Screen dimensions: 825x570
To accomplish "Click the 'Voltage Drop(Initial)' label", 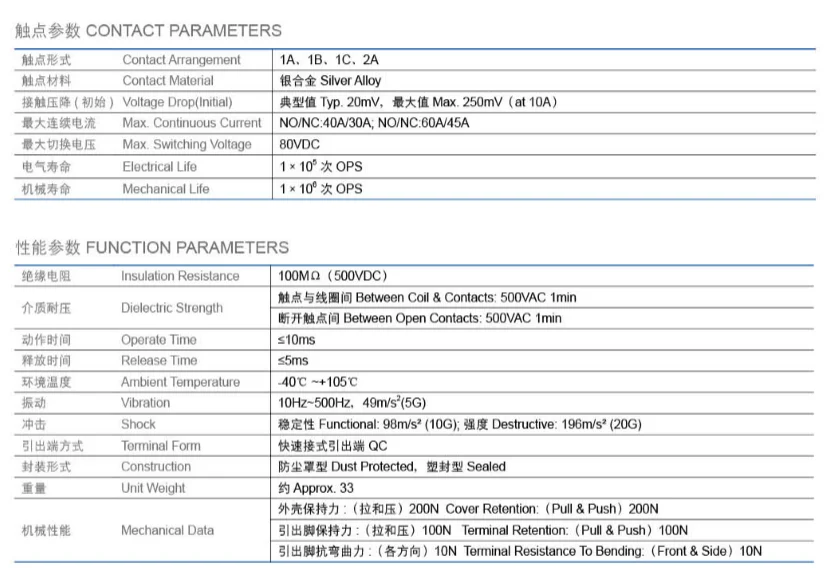I will [177, 102].
